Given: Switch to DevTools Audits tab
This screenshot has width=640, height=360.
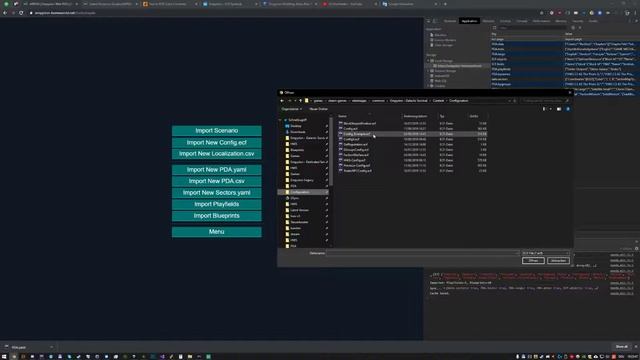Looking at the screenshot, I should pos(593,21).
